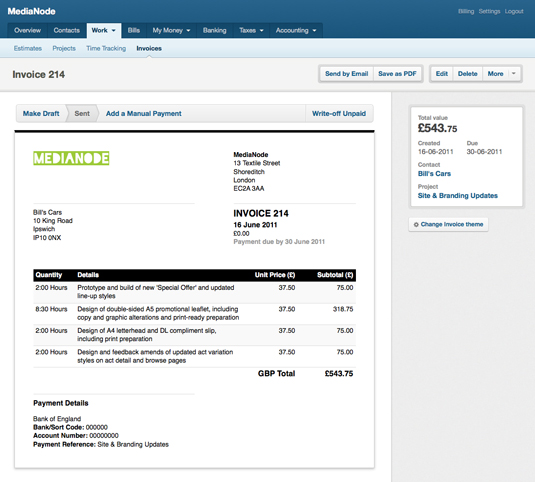Click the Send by Email button

[x=346, y=74]
